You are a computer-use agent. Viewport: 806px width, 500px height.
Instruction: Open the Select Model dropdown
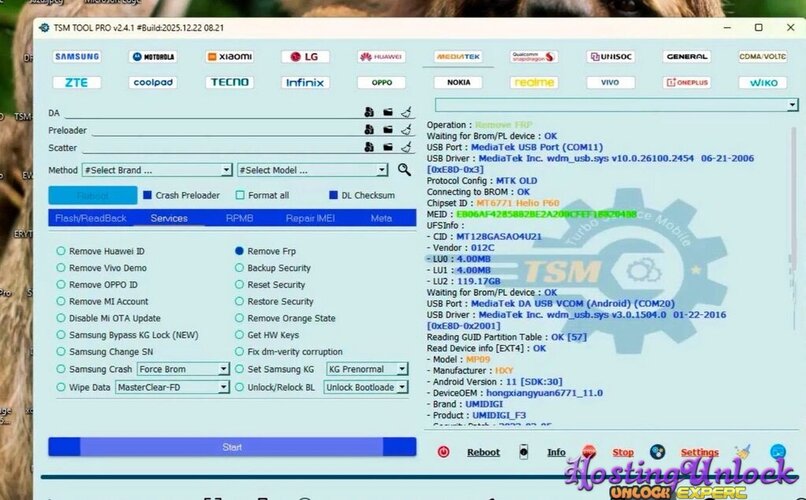(313, 170)
